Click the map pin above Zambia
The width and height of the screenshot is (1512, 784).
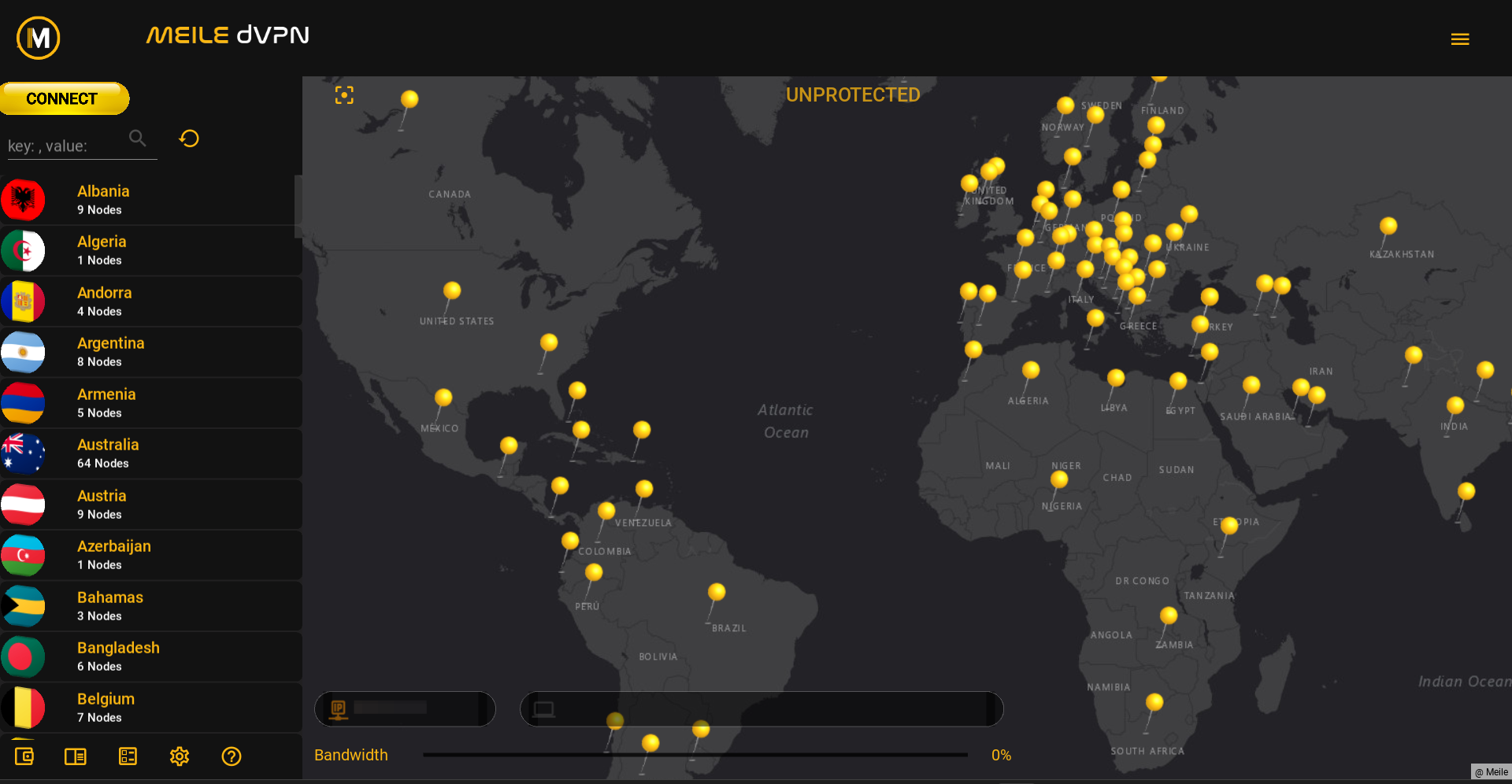(x=1169, y=616)
